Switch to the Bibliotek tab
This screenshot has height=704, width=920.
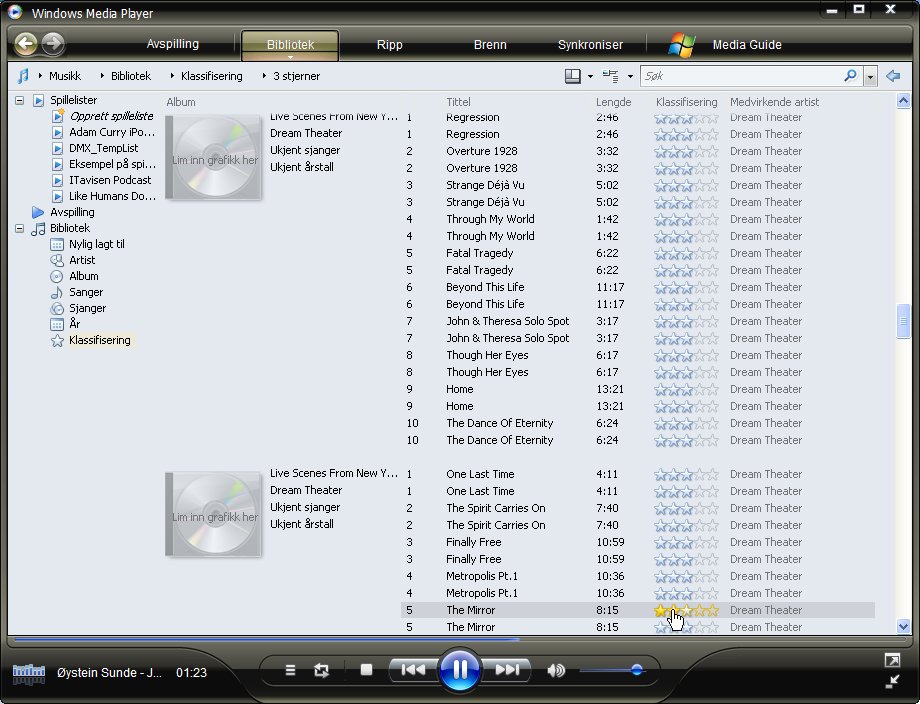point(290,45)
